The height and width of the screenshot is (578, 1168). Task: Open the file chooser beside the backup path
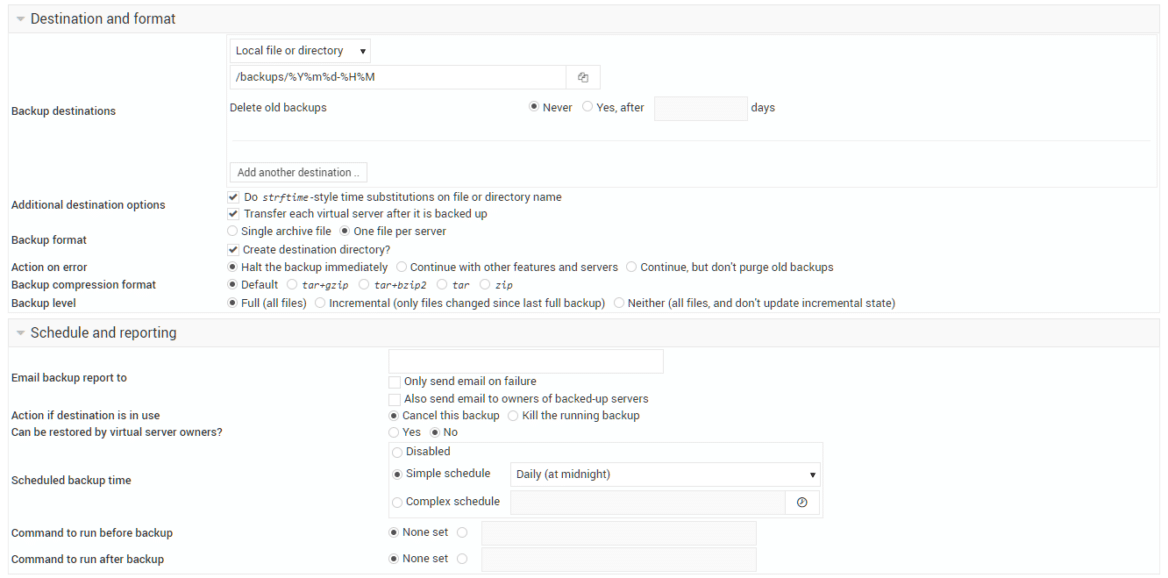coord(583,76)
